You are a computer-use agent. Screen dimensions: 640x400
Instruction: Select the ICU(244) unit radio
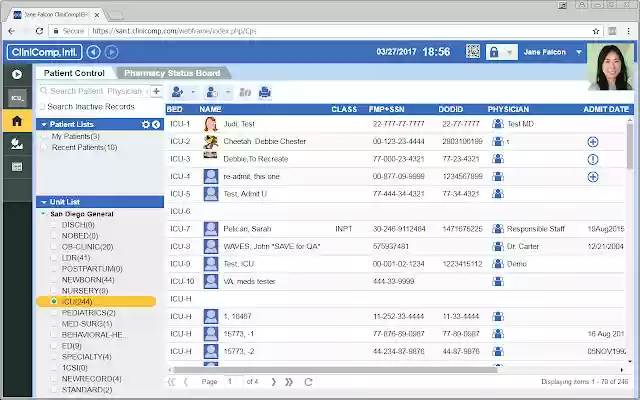[54, 302]
